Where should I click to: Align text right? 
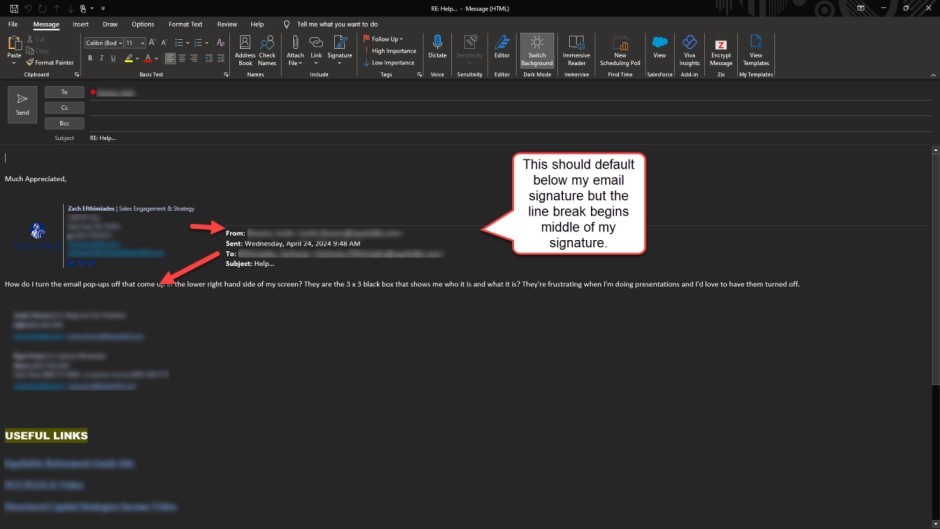194,58
